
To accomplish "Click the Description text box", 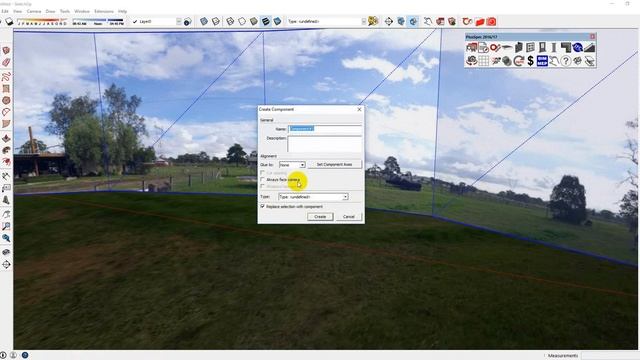I will 325,144.
